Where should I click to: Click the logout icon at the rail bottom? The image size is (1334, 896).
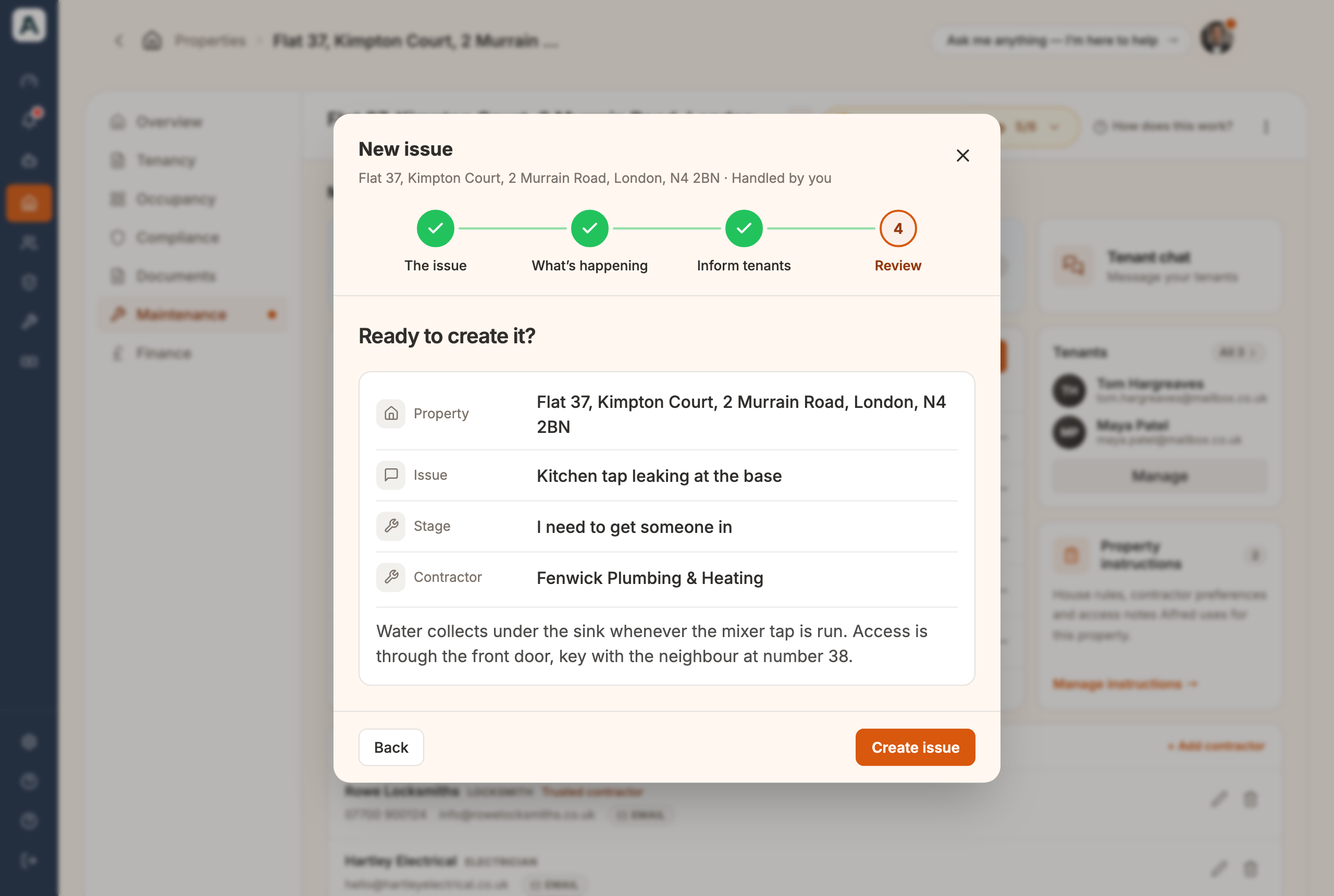(29, 861)
